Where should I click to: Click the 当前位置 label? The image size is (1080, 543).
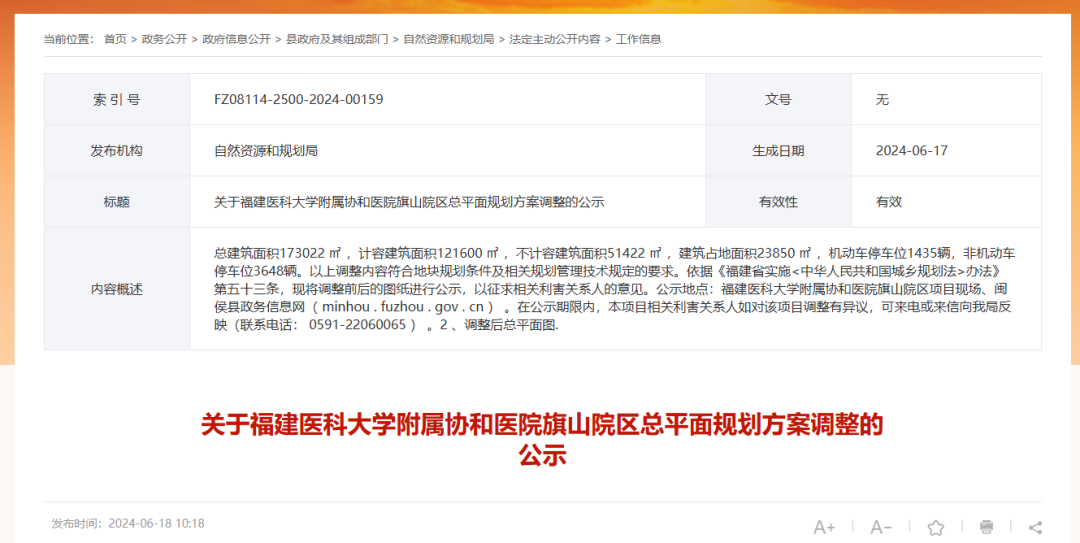[x=68, y=39]
